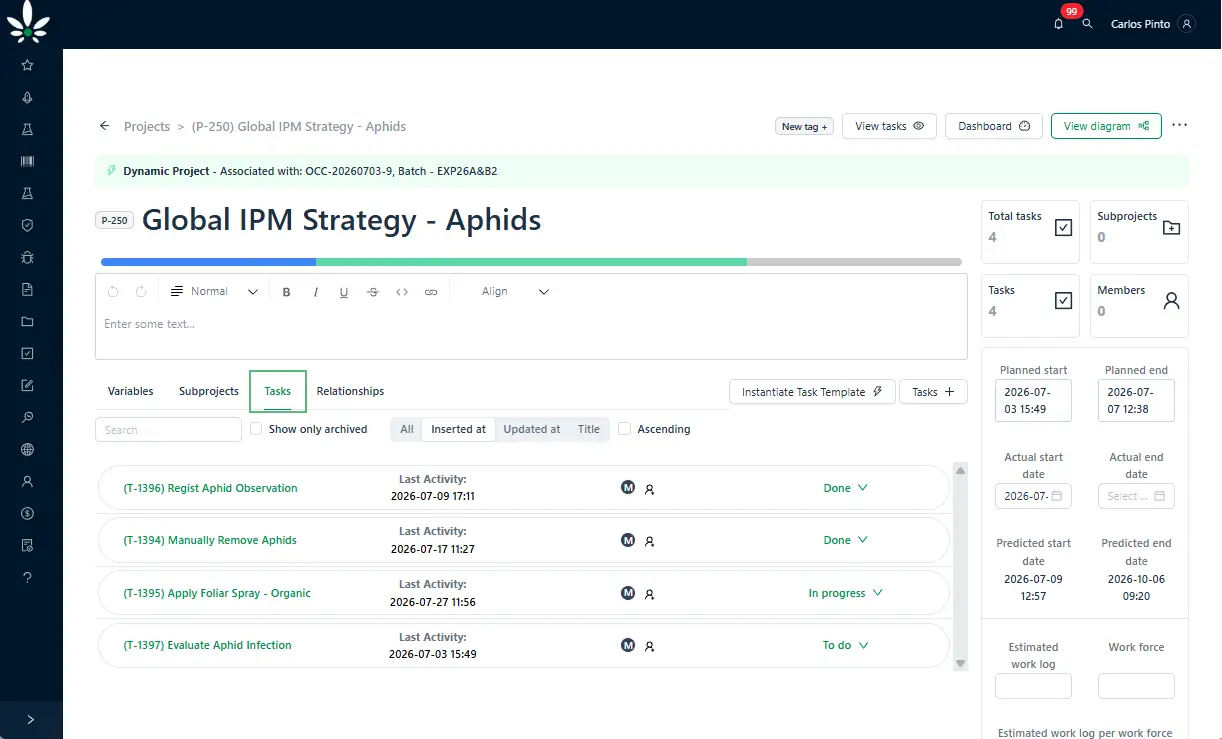1222x739 pixels.
Task: Open the three-dots more options menu
Action: [x=1180, y=125]
